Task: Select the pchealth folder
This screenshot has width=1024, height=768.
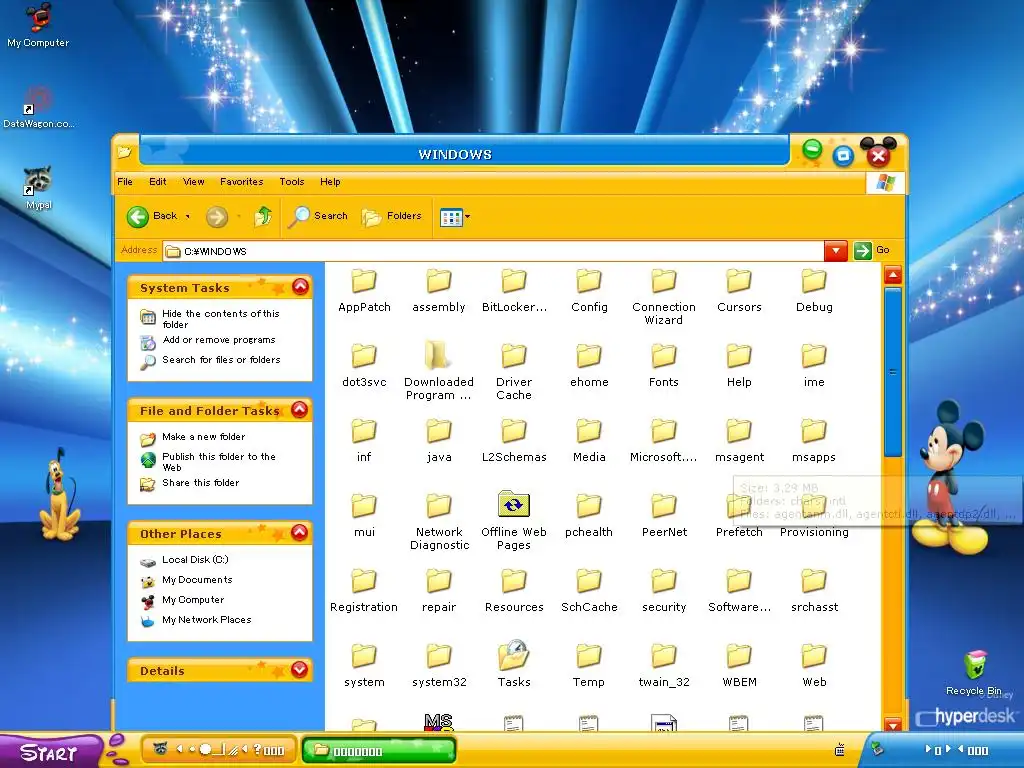Action: (589, 516)
